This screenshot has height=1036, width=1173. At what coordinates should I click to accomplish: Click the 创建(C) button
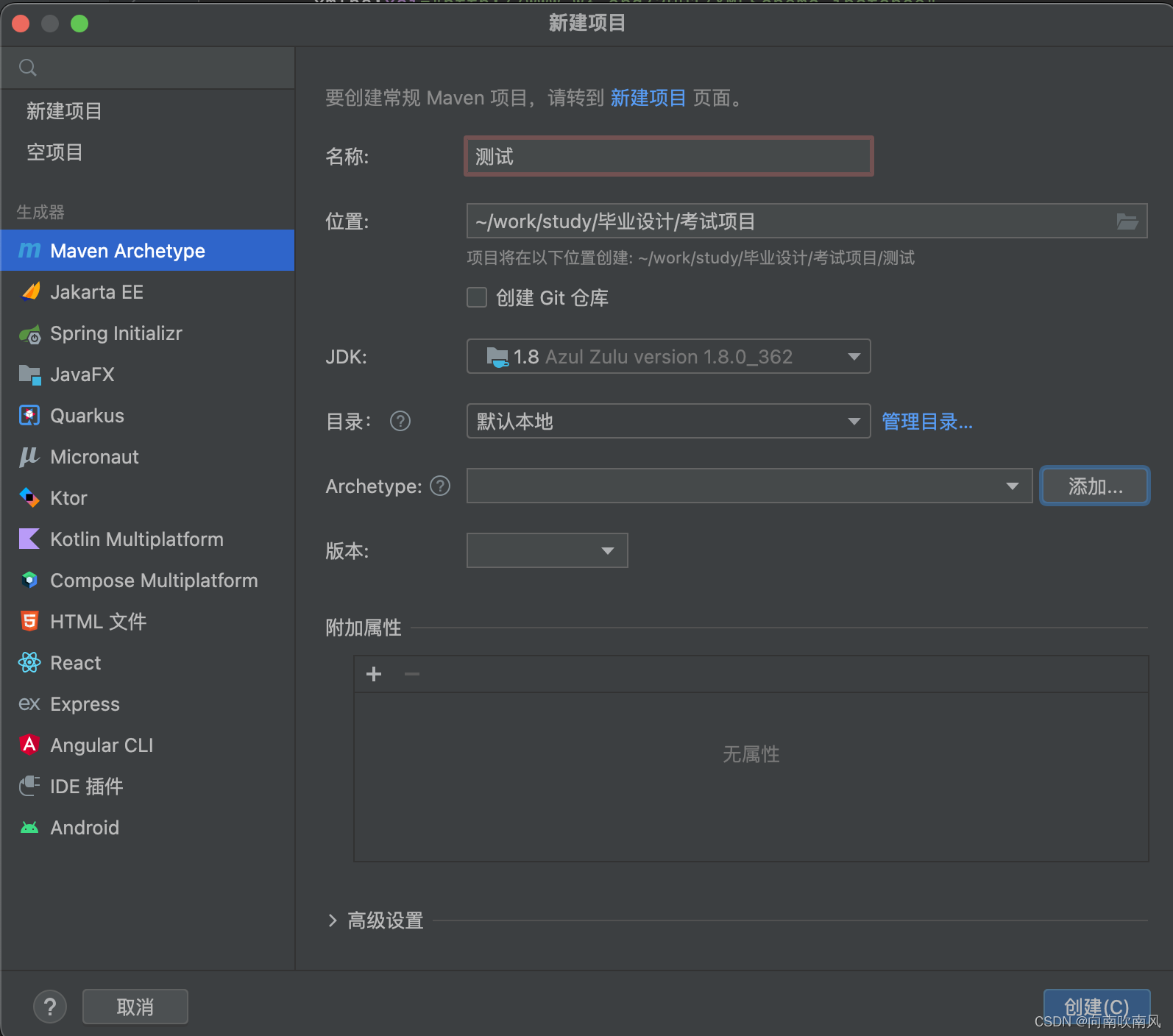pos(1096,1007)
